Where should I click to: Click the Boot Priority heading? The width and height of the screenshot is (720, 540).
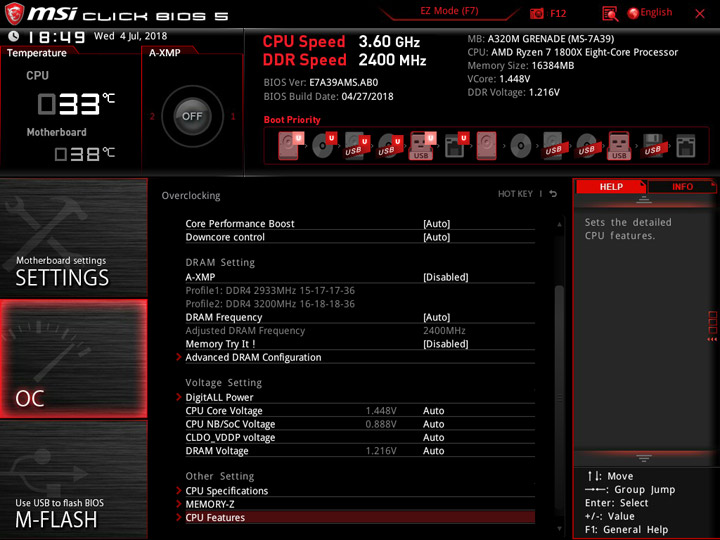coord(292,120)
